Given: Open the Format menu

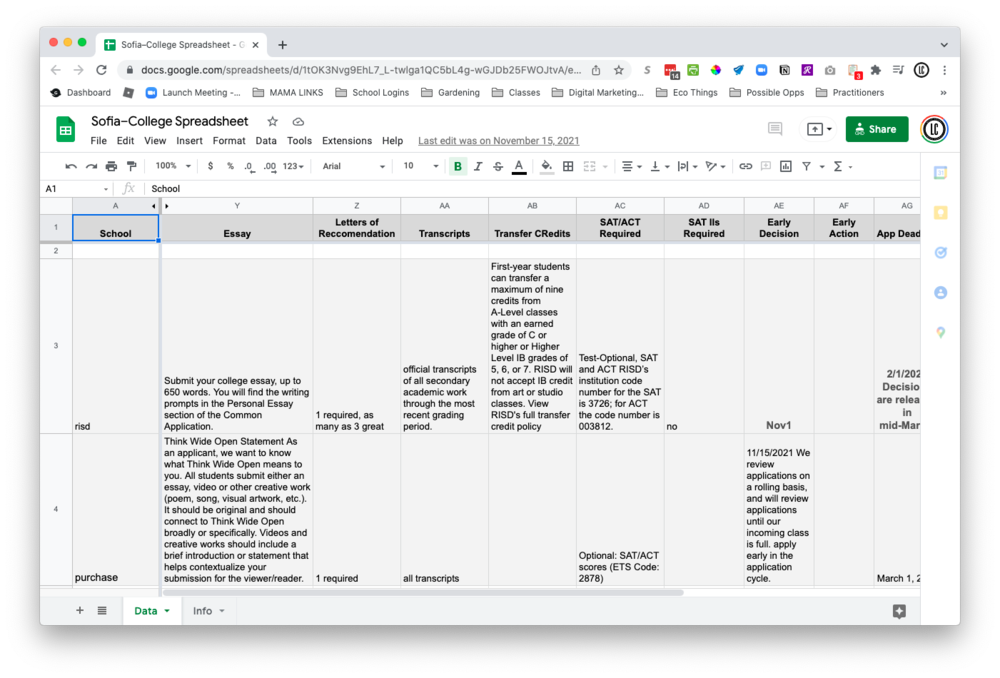Looking at the screenshot, I should (229, 141).
